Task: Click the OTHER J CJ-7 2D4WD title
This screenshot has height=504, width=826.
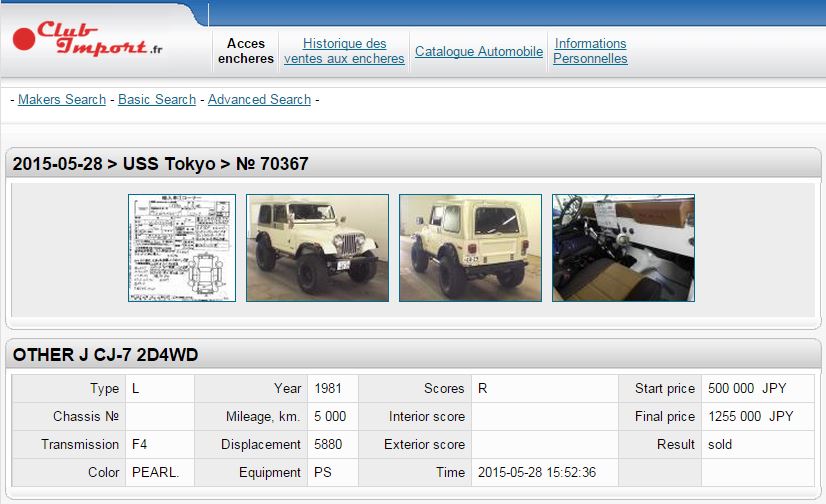Action: click(105, 355)
